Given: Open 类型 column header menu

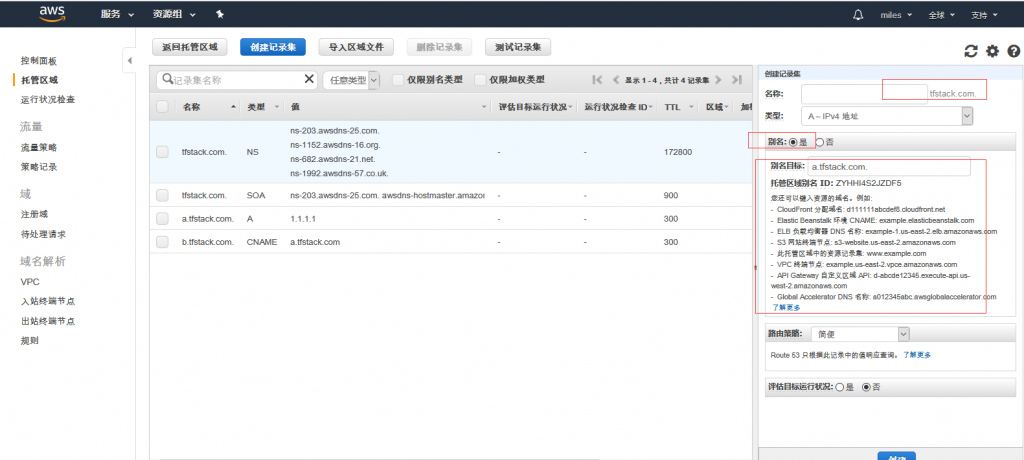Looking at the screenshot, I should click(276, 107).
